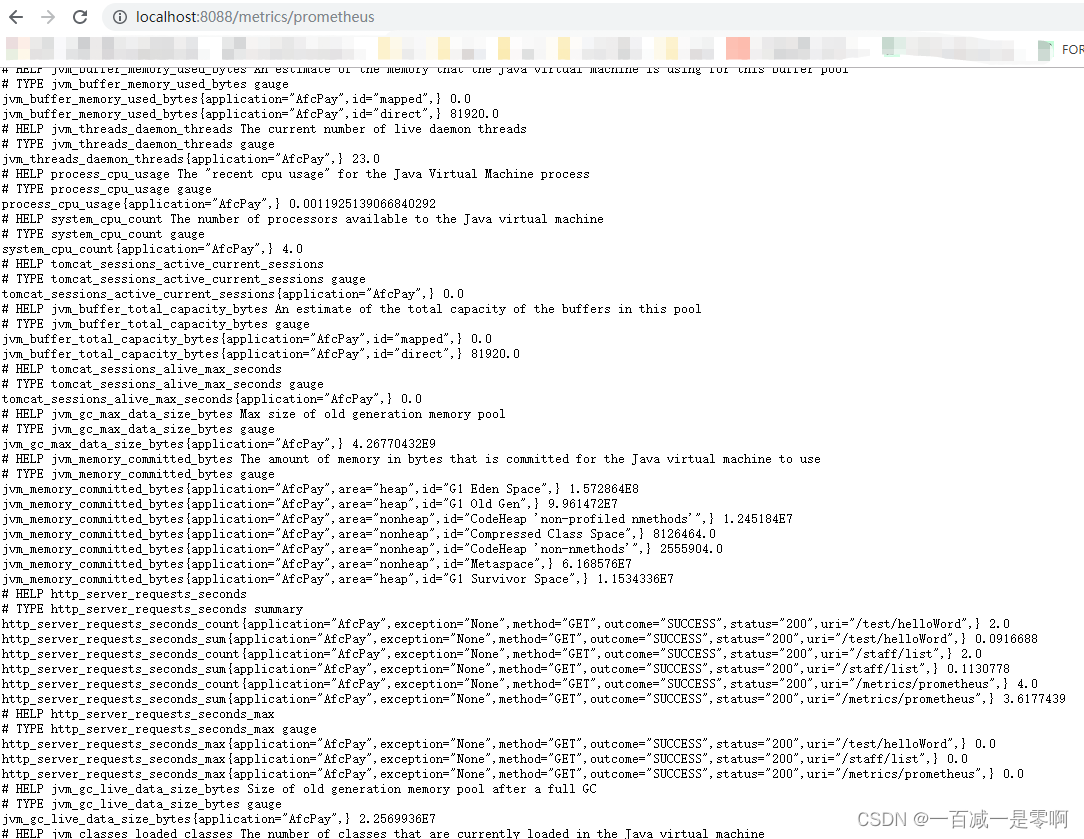The width and height of the screenshot is (1084, 839).
Task: Click the red favicon on the bookmarks bar
Action: click(738, 46)
